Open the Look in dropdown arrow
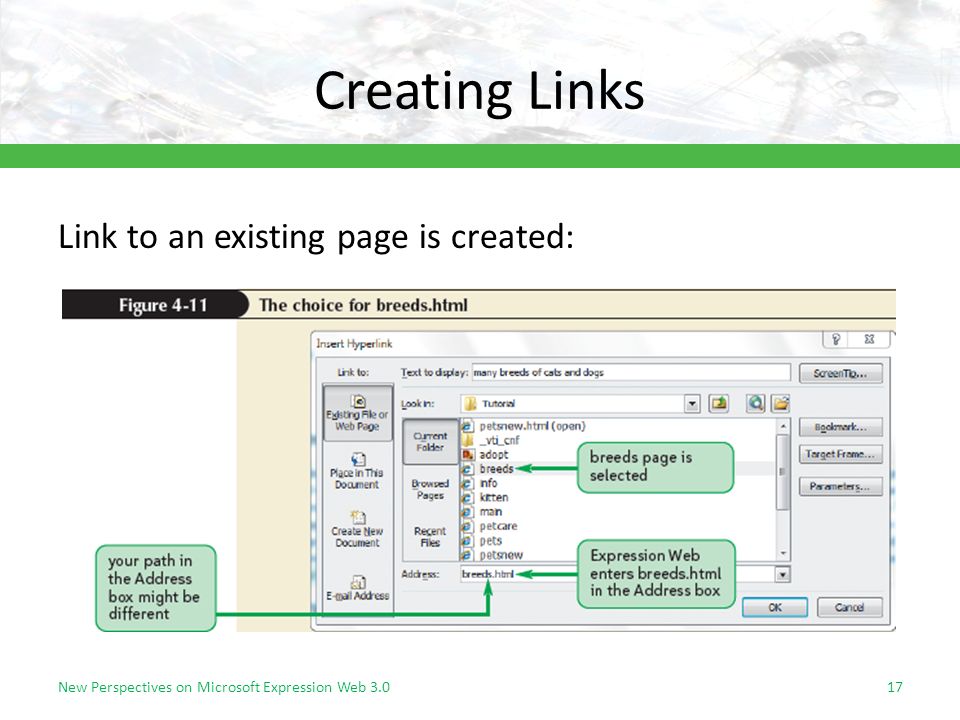The image size is (960, 720). [692, 404]
